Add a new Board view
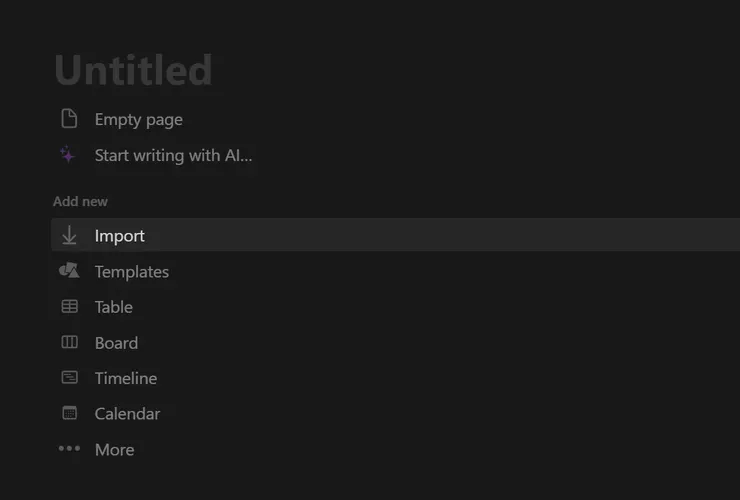This screenshot has height=500, width=740. tap(116, 343)
